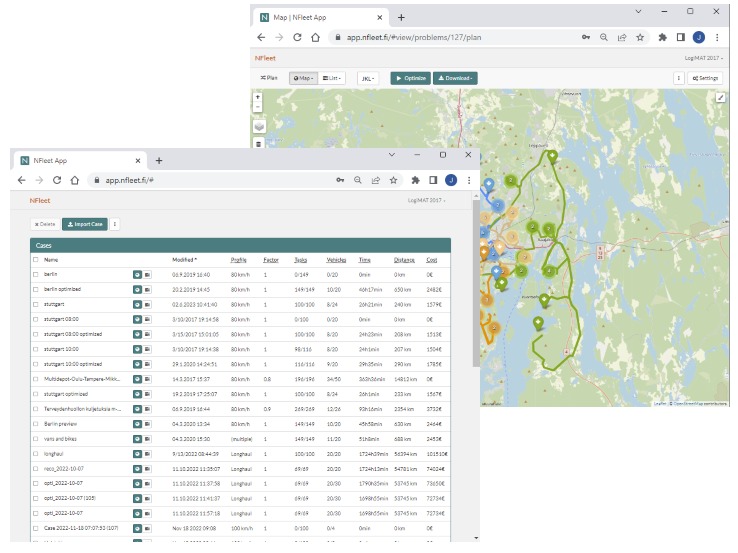Toggle the select-all checkbox beside Name

(35, 259)
